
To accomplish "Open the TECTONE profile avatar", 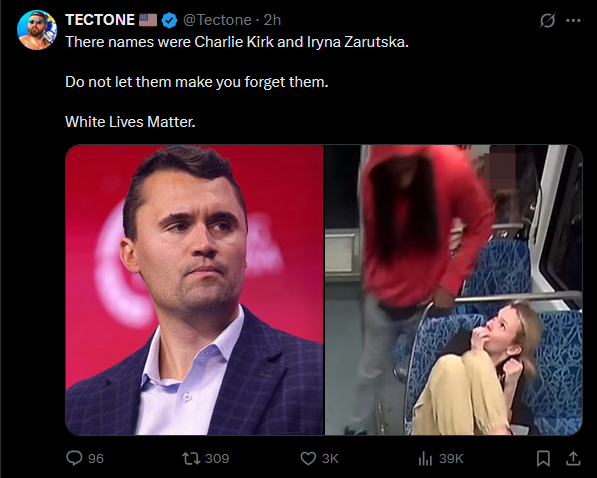I will click(x=37, y=30).
